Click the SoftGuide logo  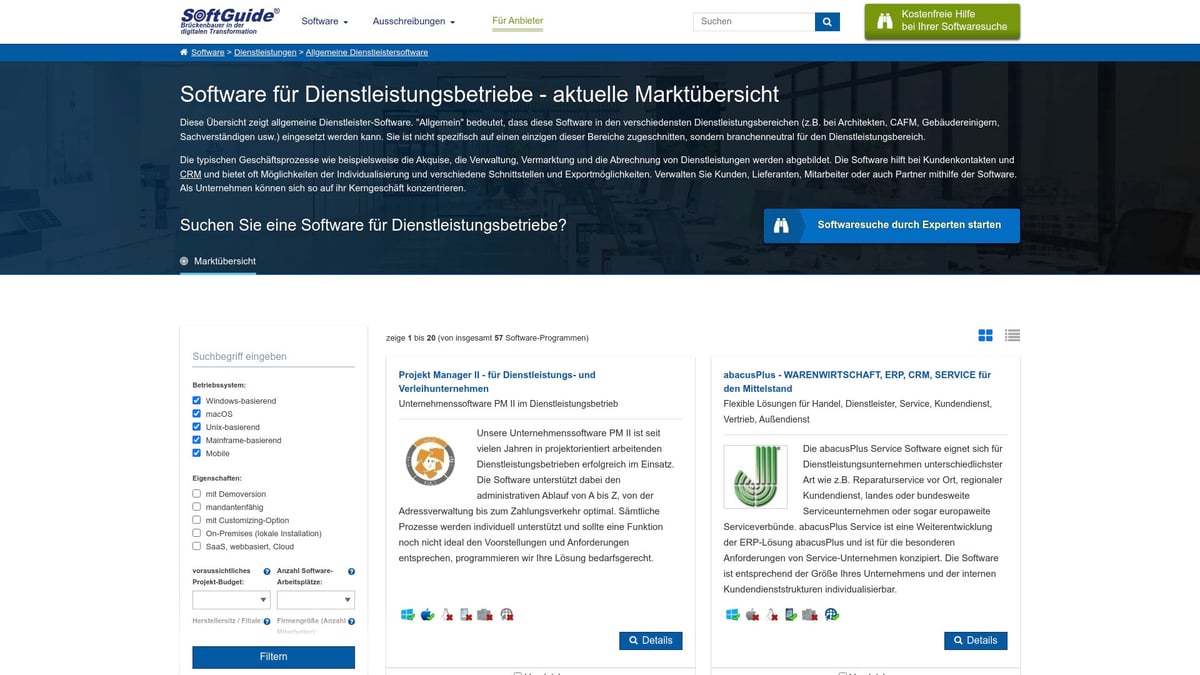[230, 21]
